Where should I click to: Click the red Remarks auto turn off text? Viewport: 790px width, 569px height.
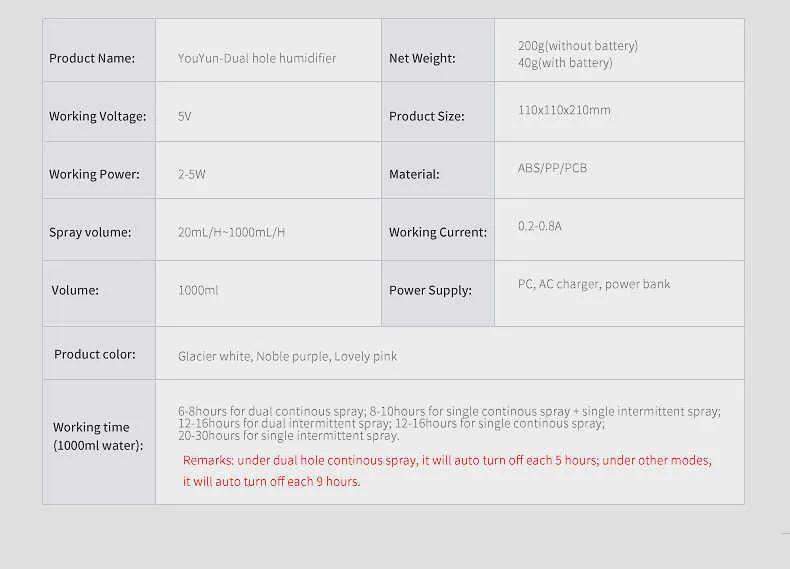point(447,471)
